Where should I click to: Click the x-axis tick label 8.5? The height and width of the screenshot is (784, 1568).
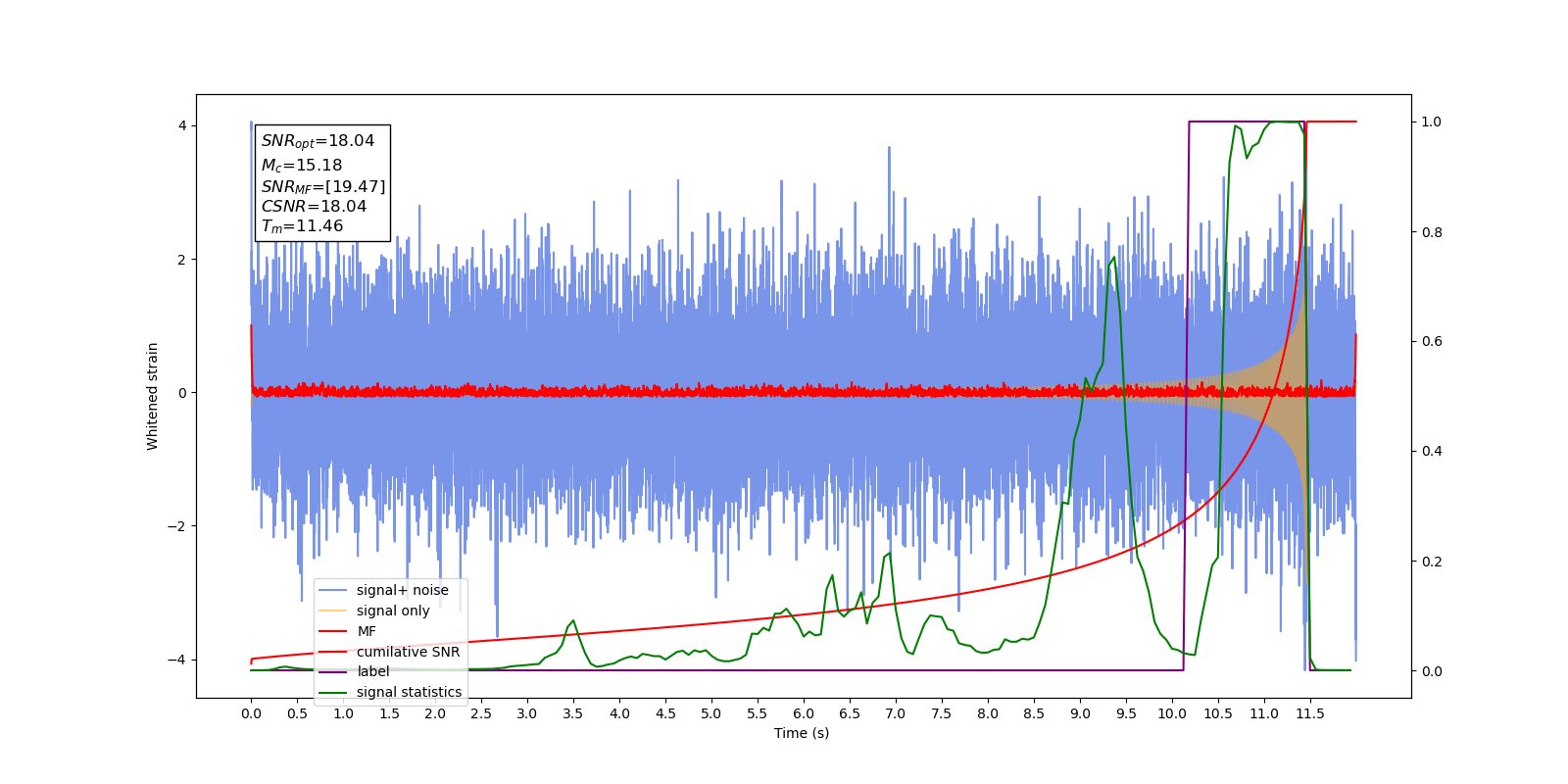(1034, 713)
